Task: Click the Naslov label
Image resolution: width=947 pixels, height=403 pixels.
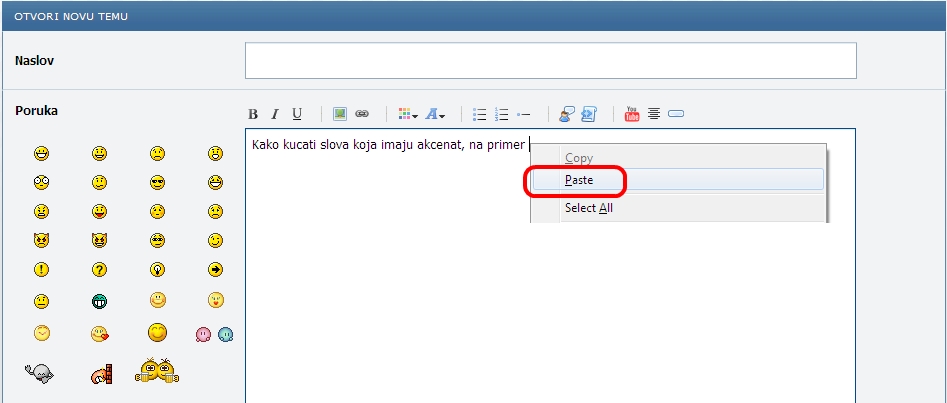Action: (x=34, y=60)
